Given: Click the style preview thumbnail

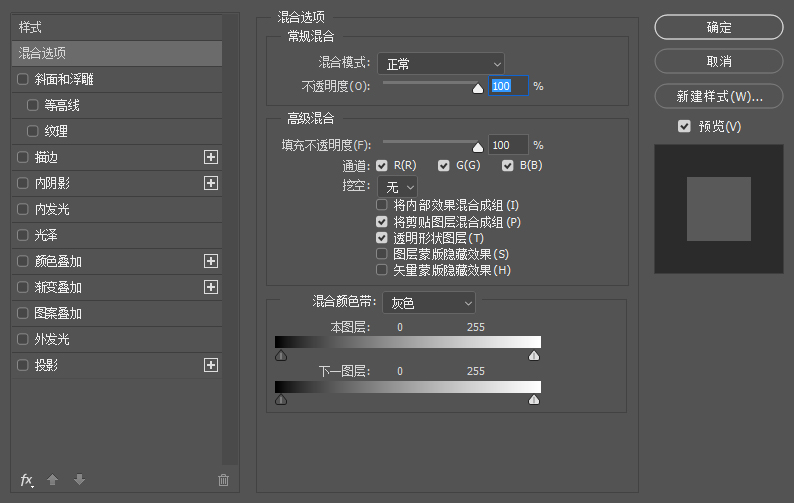Looking at the screenshot, I should [719, 209].
